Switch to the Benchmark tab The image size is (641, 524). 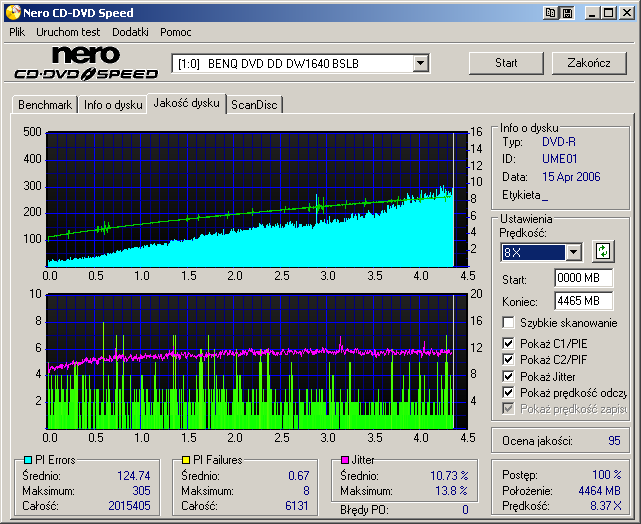pos(45,105)
